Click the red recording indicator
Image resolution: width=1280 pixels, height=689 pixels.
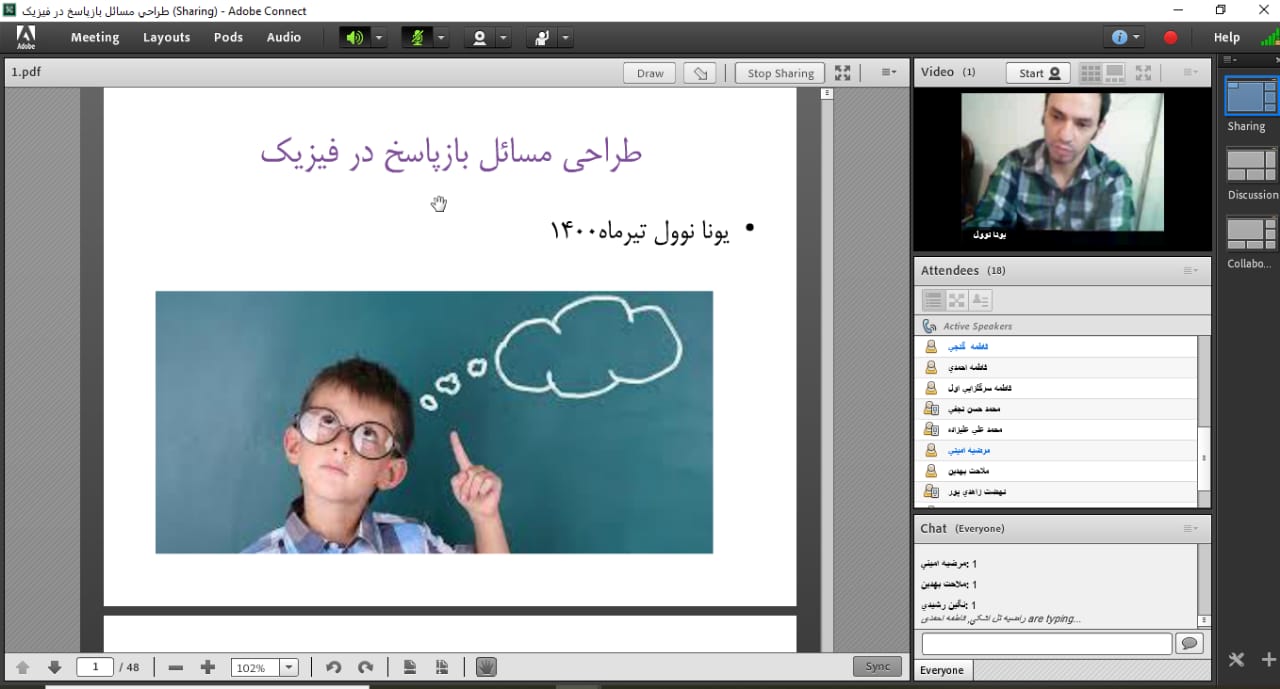(x=1170, y=38)
